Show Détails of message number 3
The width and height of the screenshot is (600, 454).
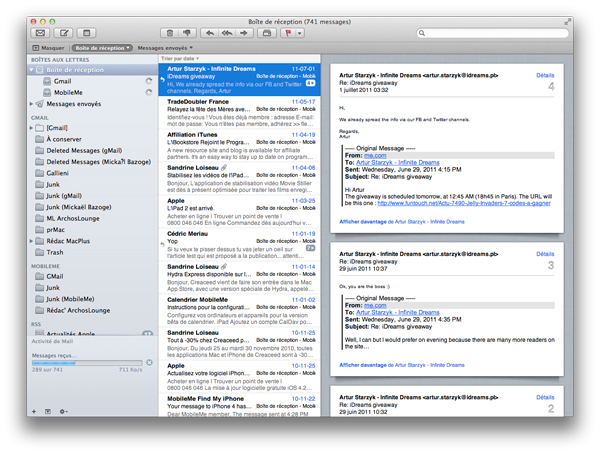[545, 254]
